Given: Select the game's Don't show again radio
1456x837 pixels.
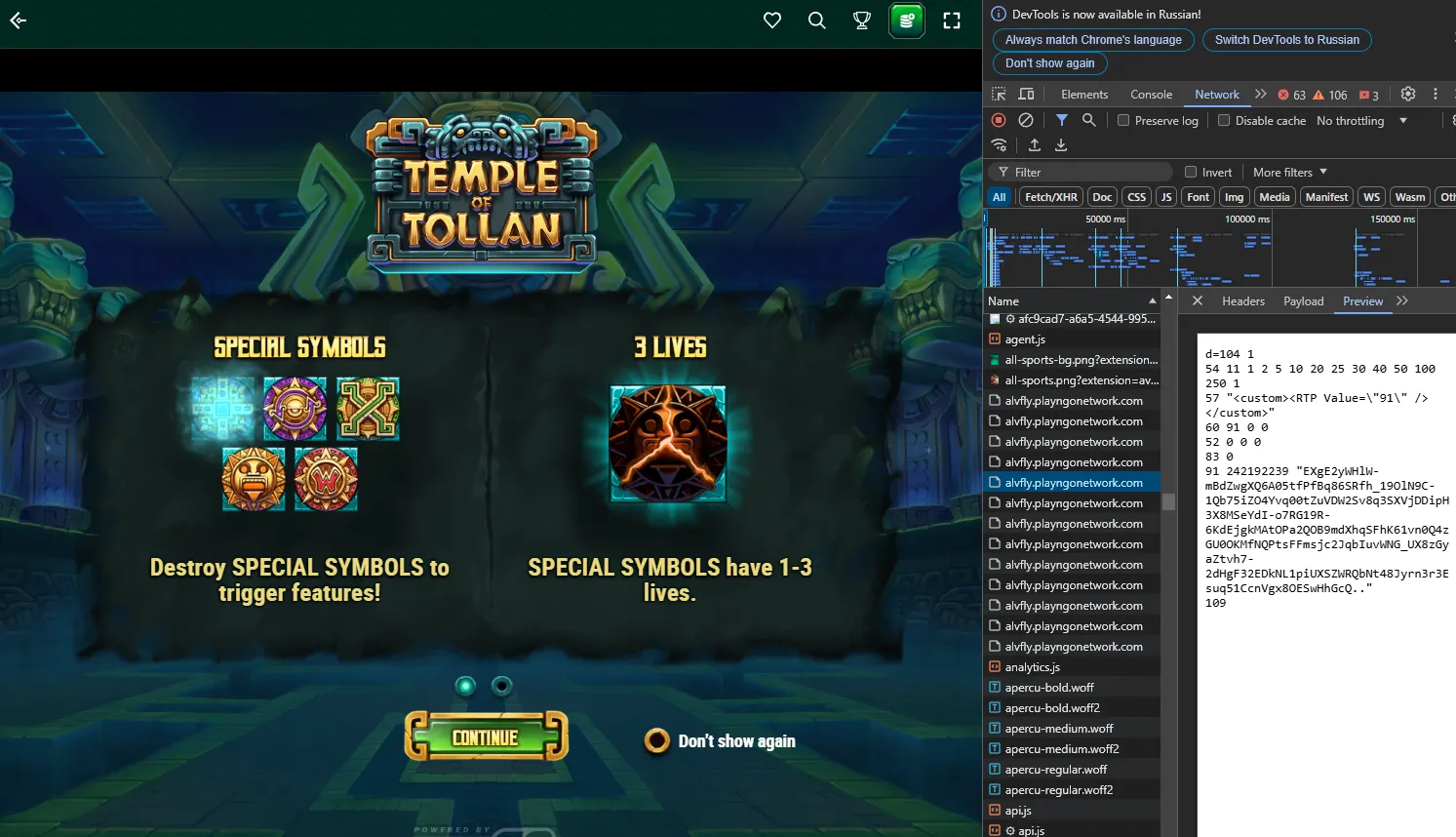Looking at the screenshot, I should tap(657, 741).
